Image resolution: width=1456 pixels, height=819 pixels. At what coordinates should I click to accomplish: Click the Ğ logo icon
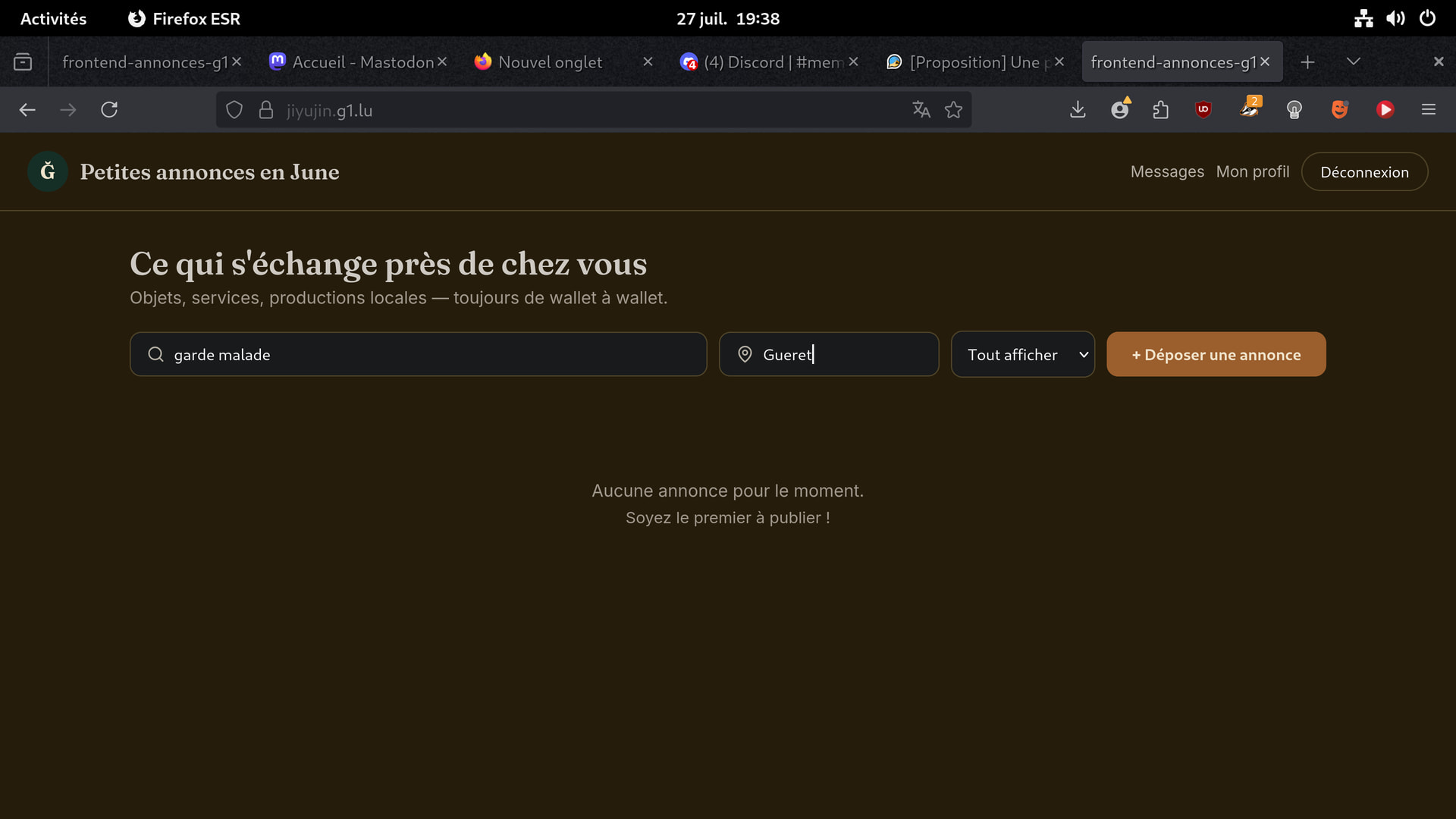[48, 172]
